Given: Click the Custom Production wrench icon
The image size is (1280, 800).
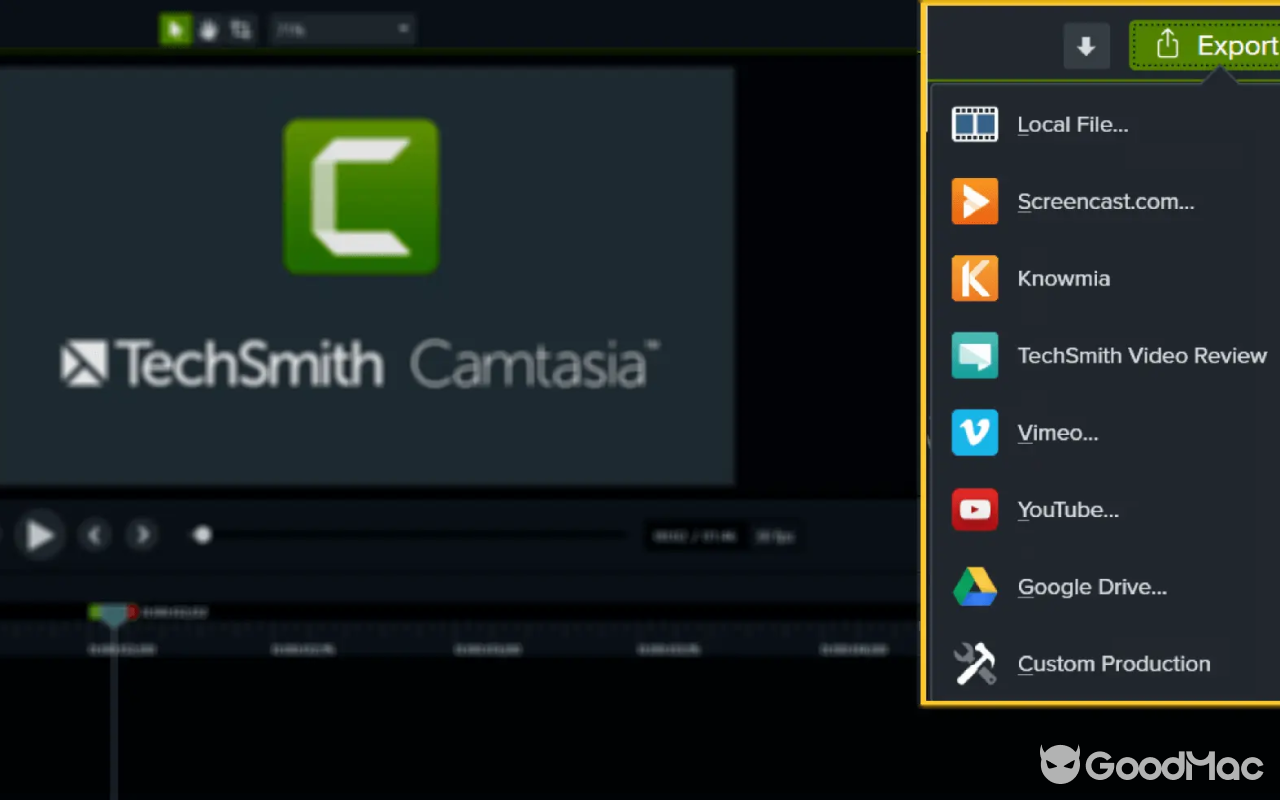Looking at the screenshot, I should (974, 663).
